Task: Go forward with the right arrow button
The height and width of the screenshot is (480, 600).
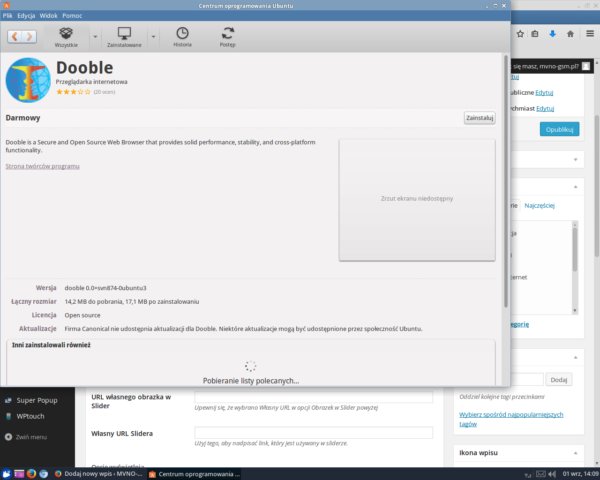Action: [x=29, y=37]
